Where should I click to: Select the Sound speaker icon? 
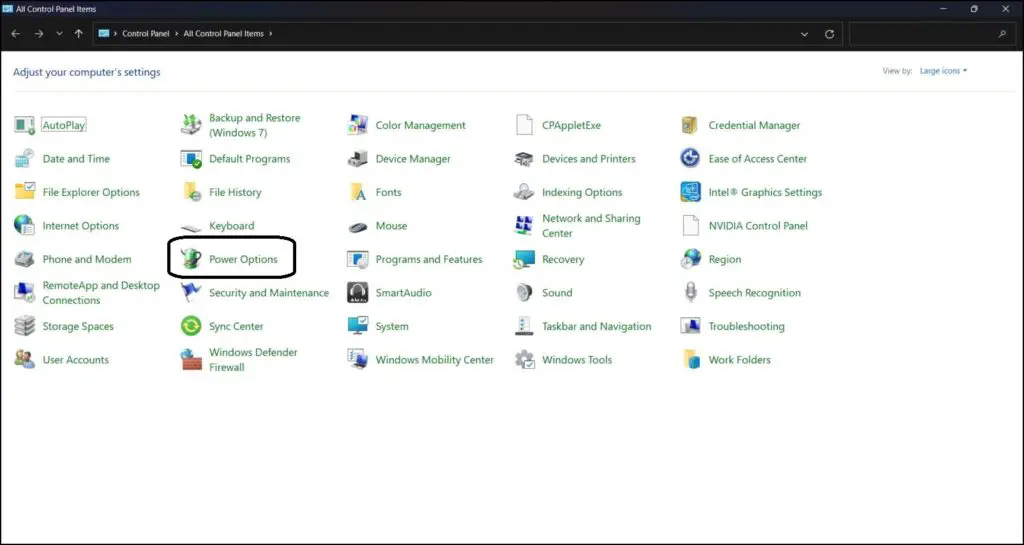click(524, 293)
